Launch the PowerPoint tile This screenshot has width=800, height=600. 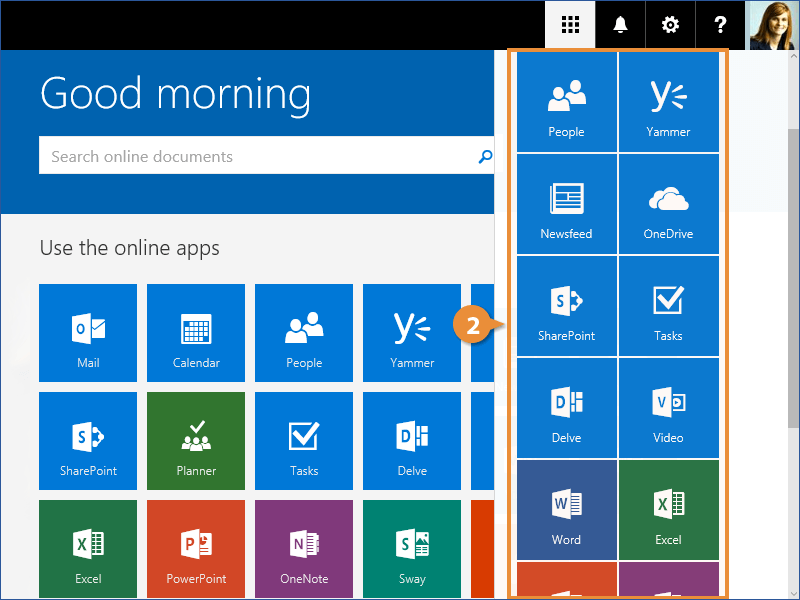[196, 549]
